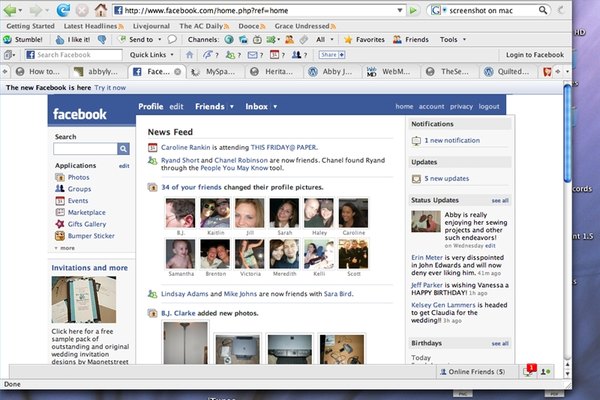Viewport: 600px width, 400px height.
Task: Reload the page with the refresh icon
Action: tap(63, 10)
